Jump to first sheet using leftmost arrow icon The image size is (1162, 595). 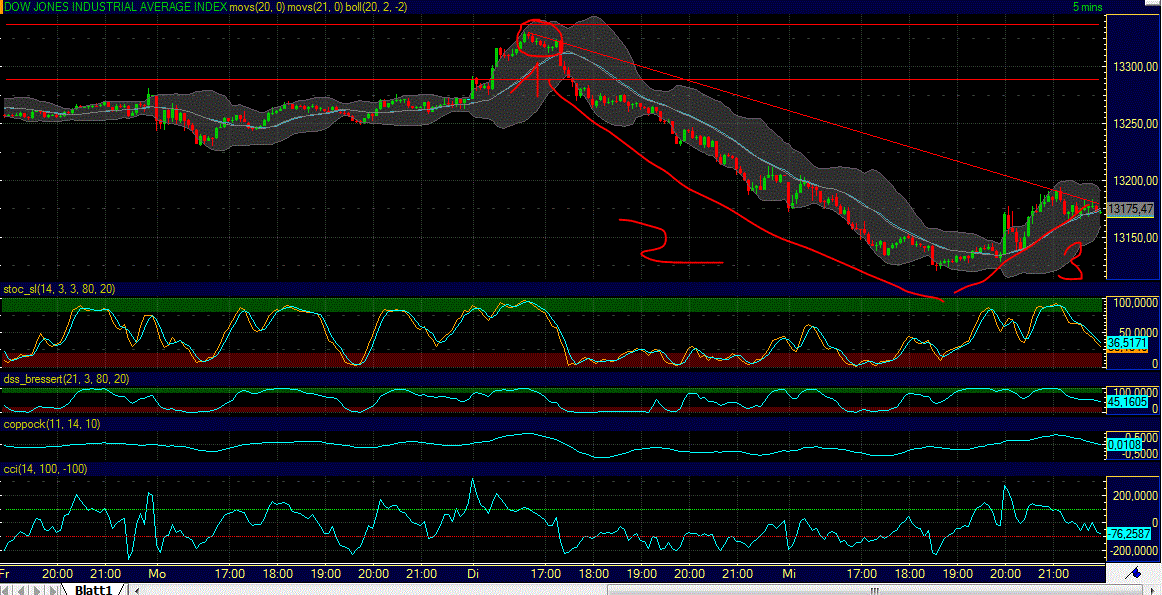click(6, 589)
